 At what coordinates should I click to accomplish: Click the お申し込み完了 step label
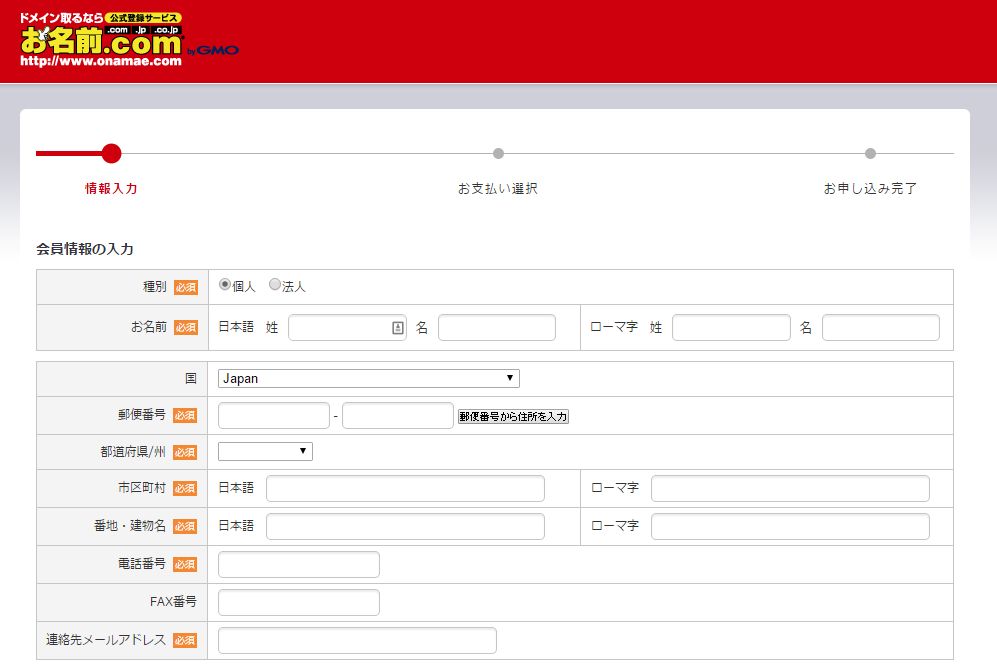coord(870,188)
